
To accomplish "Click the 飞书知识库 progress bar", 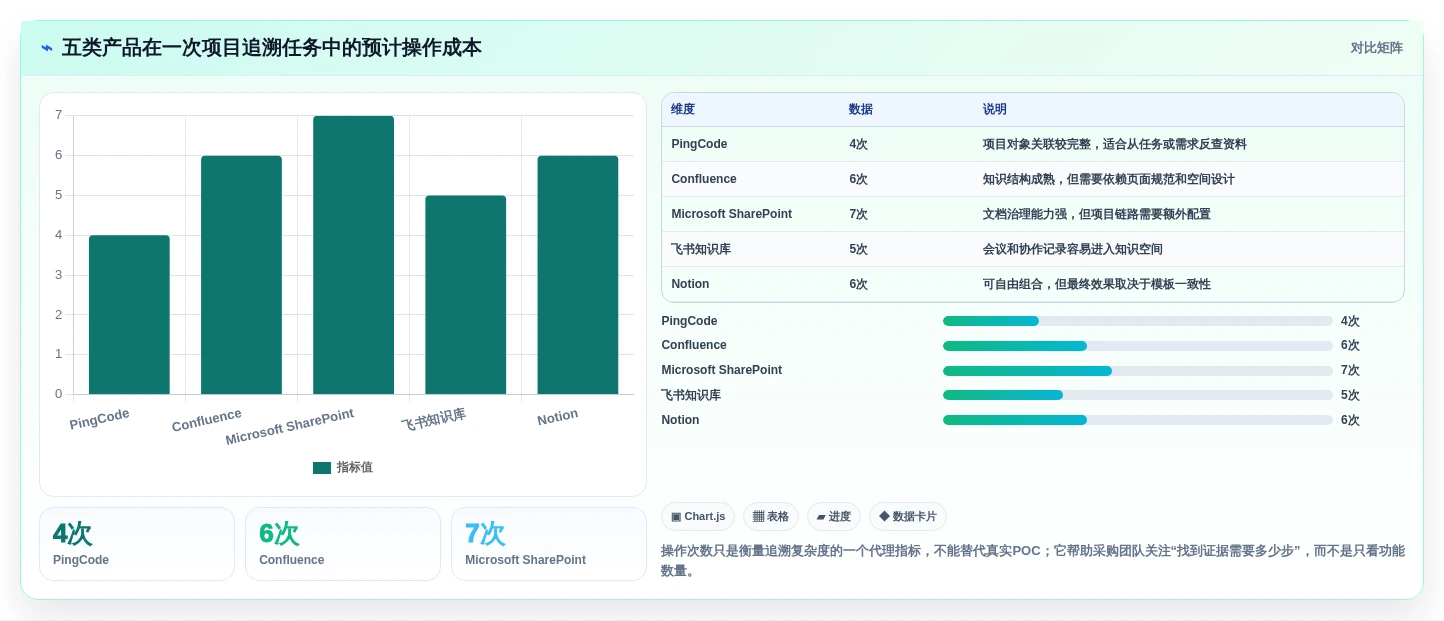I will tap(1137, 395).
